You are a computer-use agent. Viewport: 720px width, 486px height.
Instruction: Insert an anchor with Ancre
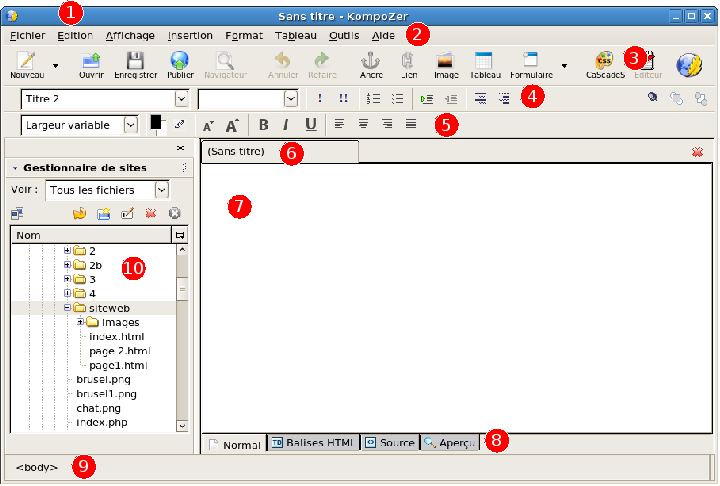pyautogui.click(x=371, y=65)
